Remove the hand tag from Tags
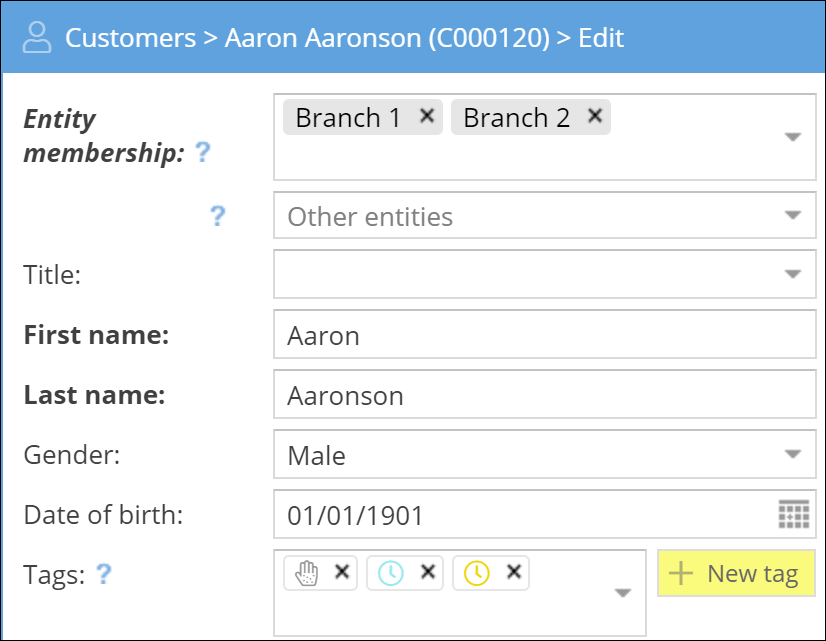Viewport: 826px width, 641px height. pos(342,572)
